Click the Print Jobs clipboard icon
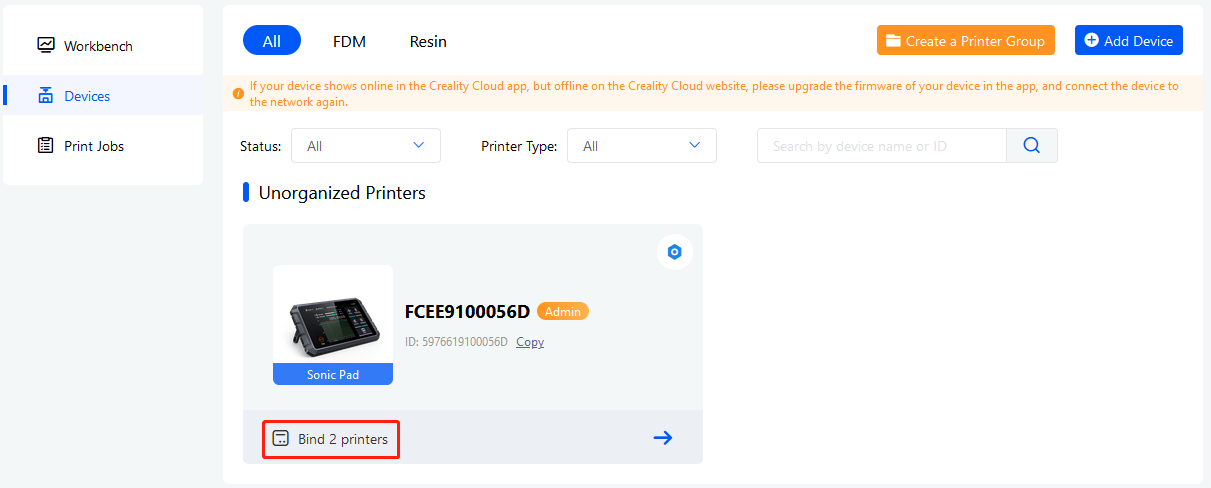Screen dimensions: 1211x488 click(46, 146)
